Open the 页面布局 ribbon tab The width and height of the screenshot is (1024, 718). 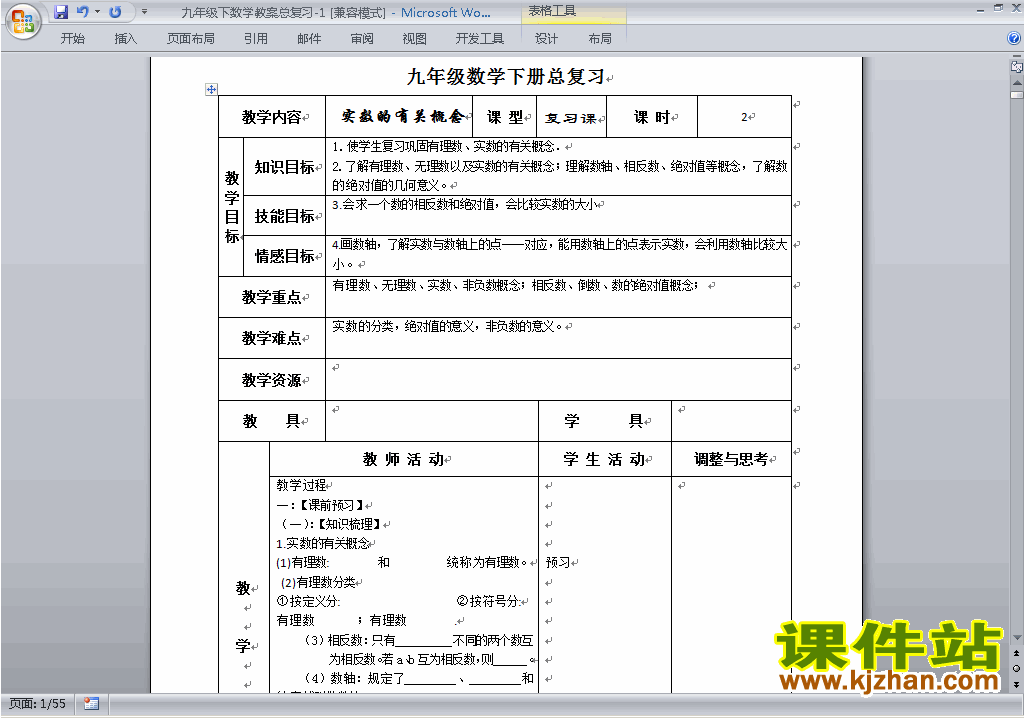click(x=191, y=39)
